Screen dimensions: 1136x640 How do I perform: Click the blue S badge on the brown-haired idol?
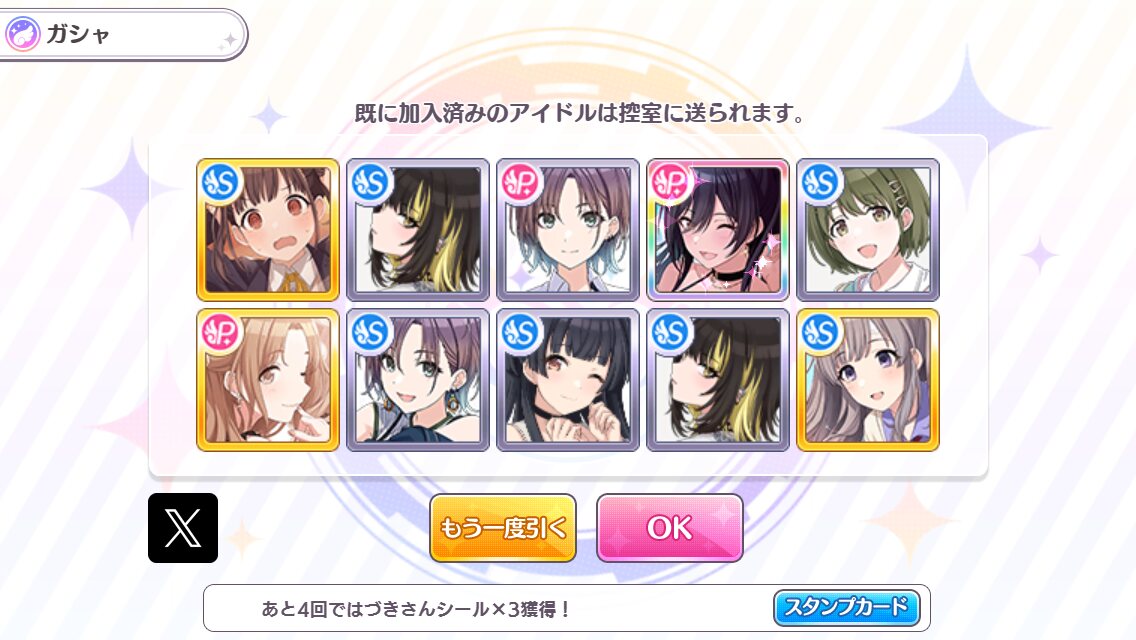point(221,183)
